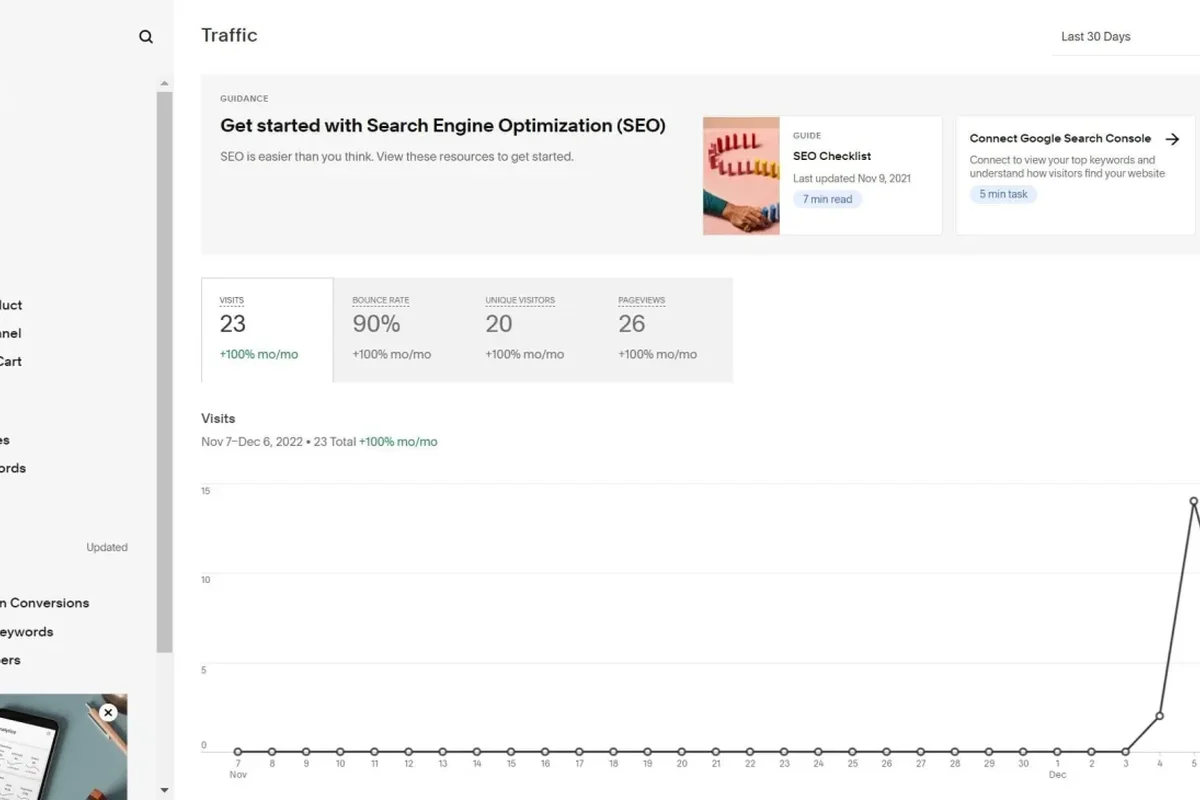Click the "Nov 7–Dec 6, 2022" date range text
The image size is (1200, 800).
[x=254, y=442]
